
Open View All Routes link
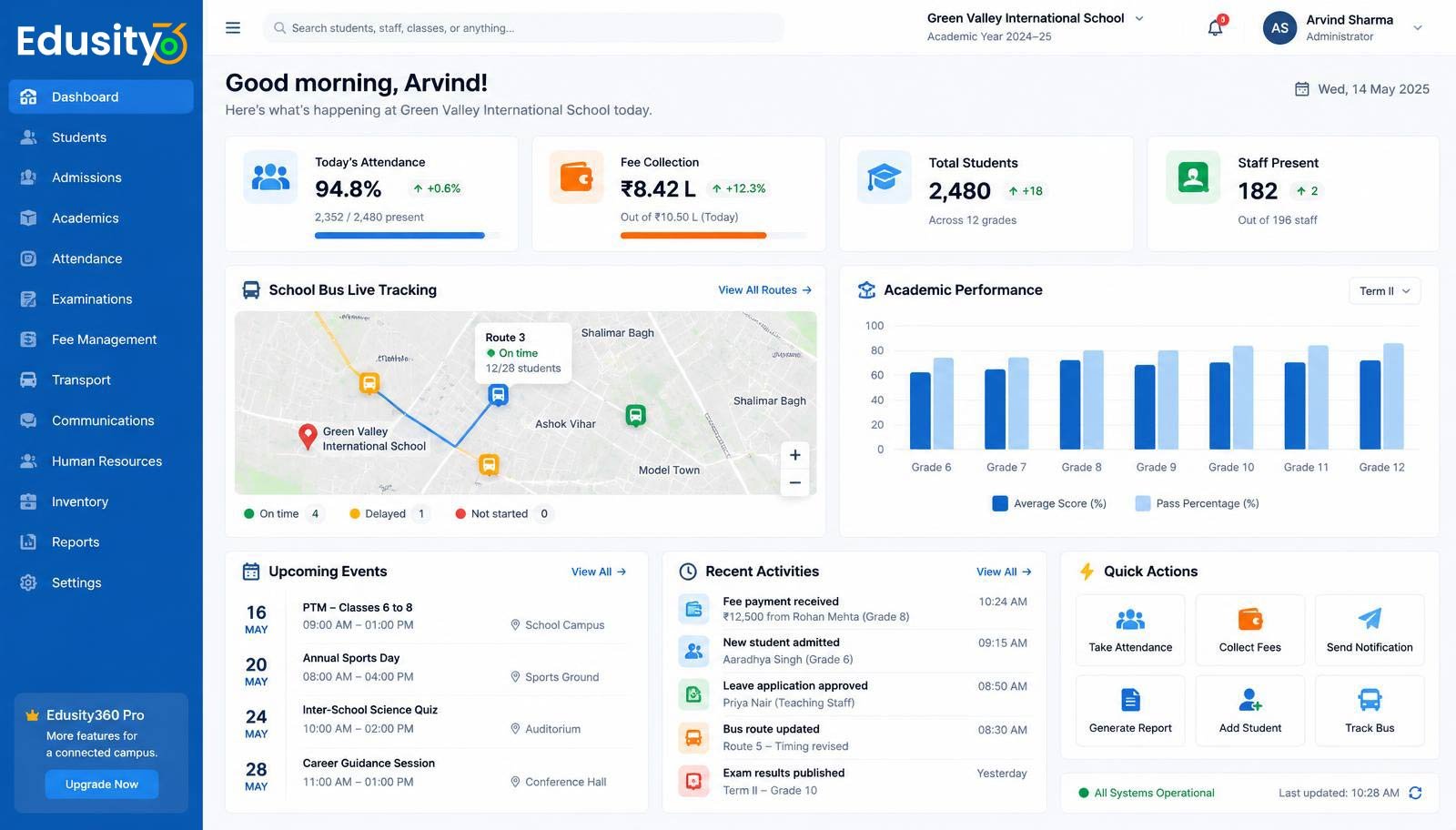pyautogui.click(x=764, y=290)
